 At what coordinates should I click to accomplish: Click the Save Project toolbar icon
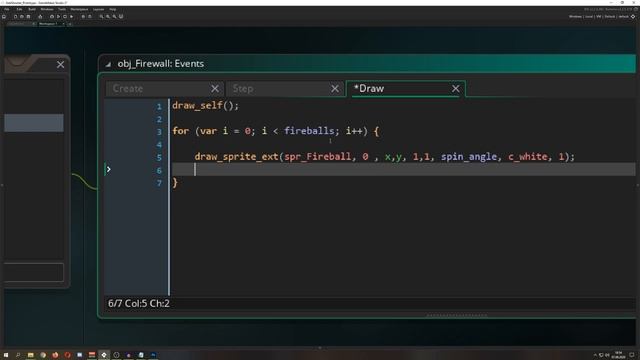28,17
